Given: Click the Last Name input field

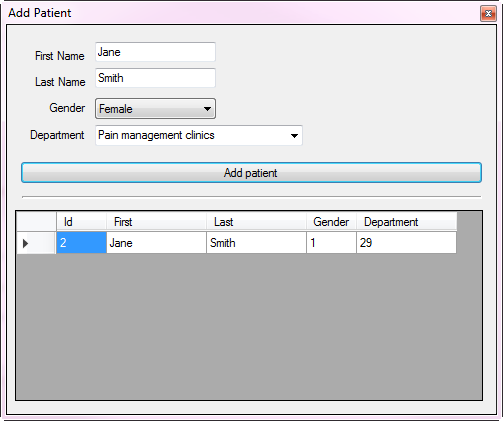Looking at the screenshot, I should coord(155,78).
